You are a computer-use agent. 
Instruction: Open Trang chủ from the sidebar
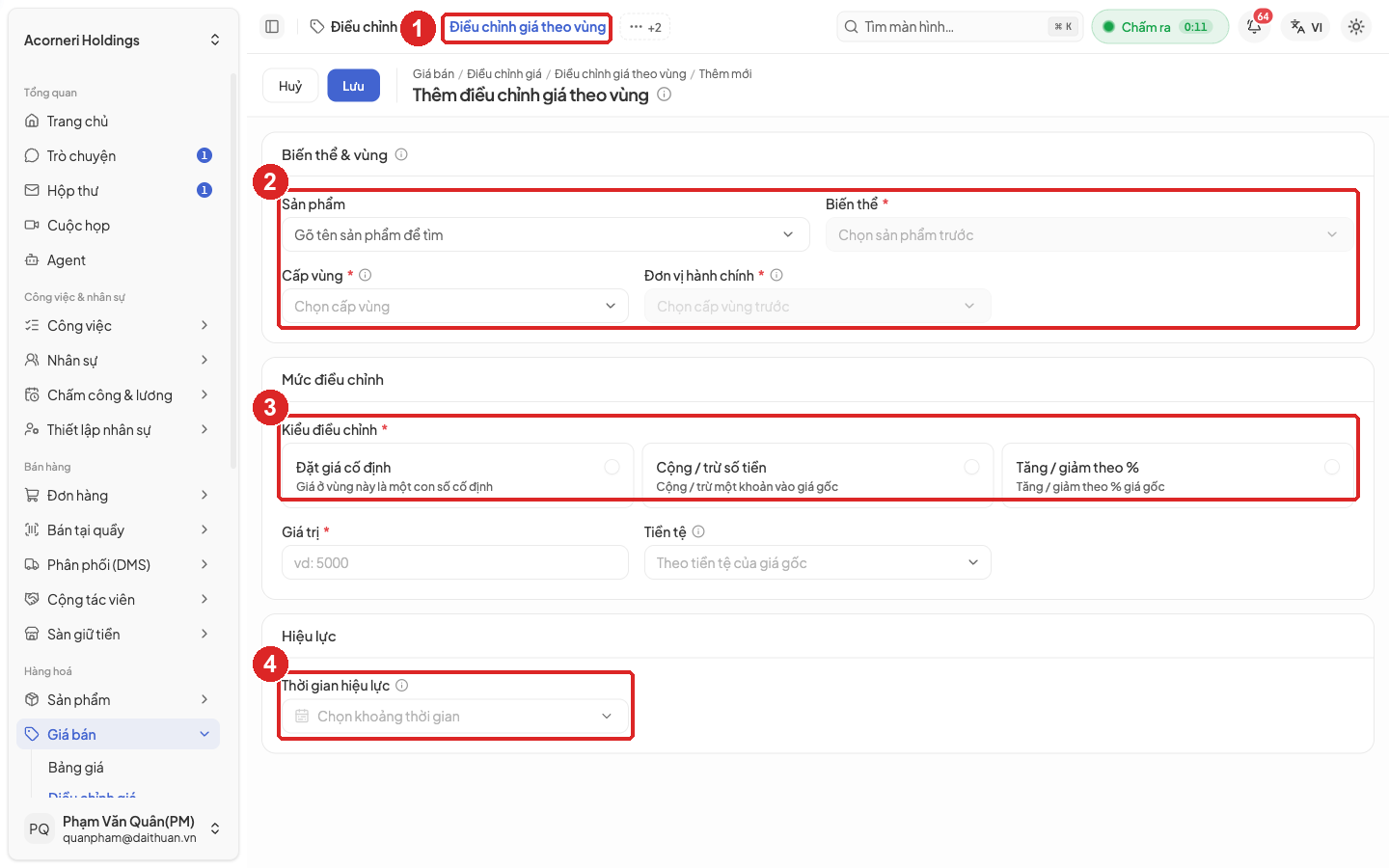[118, 122]
